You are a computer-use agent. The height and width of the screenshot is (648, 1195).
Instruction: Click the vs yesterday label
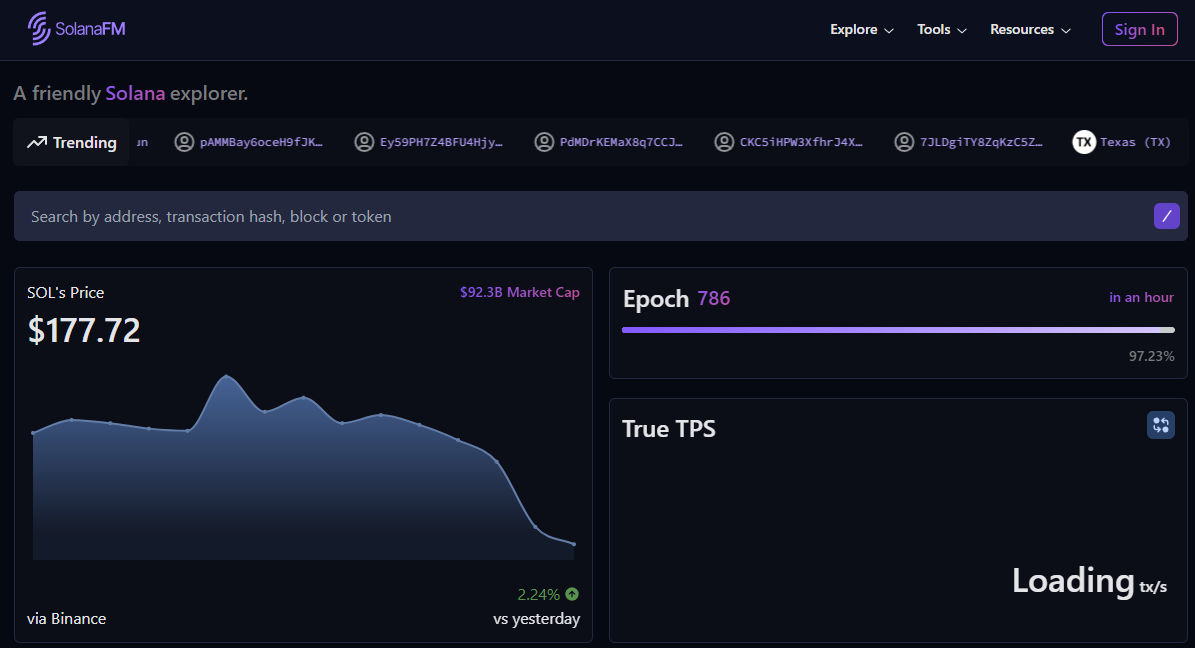pos(537,619)
